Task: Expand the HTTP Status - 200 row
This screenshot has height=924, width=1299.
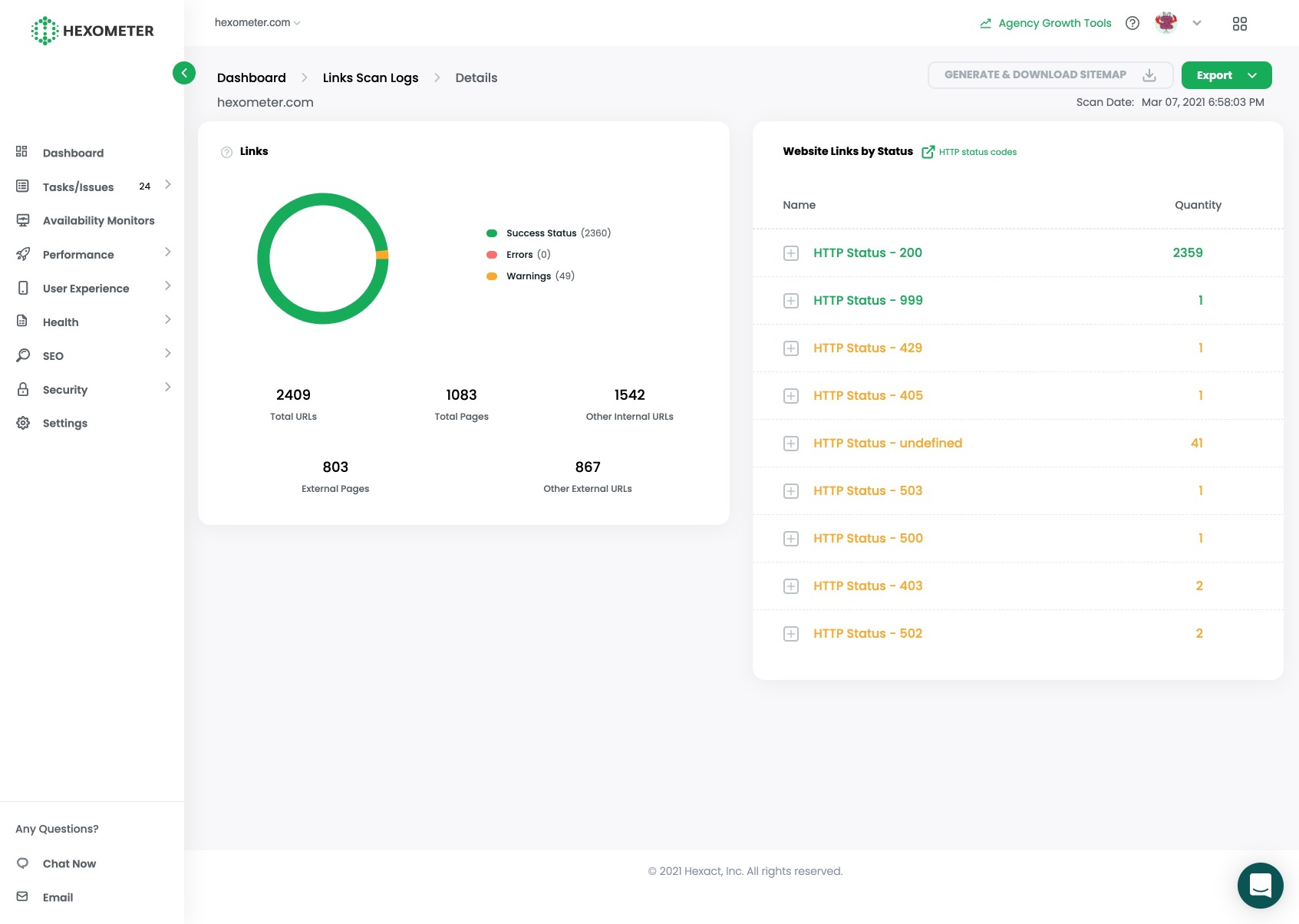Action: pos(791,253)
